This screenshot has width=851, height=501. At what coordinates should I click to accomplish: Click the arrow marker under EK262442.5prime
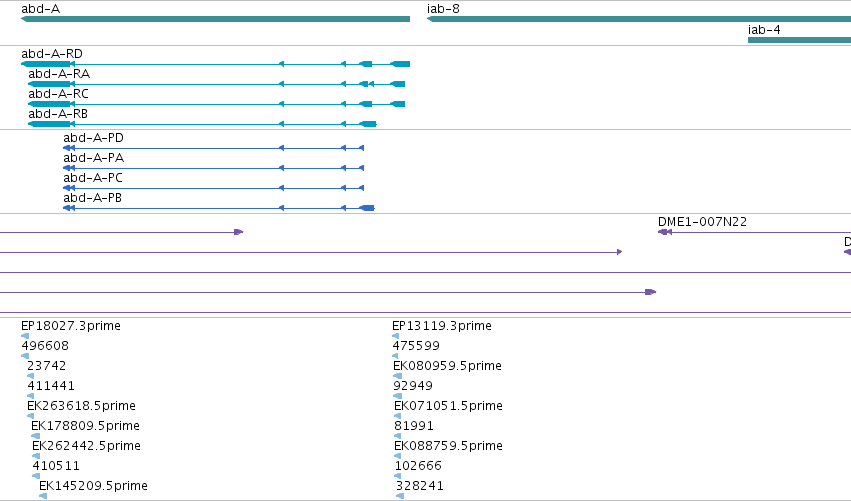pos(36,456)
